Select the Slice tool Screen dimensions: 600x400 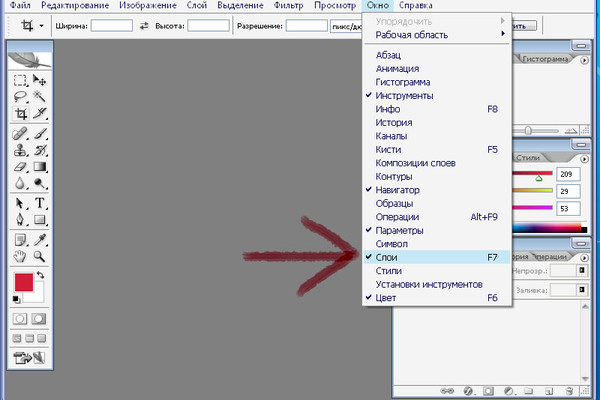(39, 114)
